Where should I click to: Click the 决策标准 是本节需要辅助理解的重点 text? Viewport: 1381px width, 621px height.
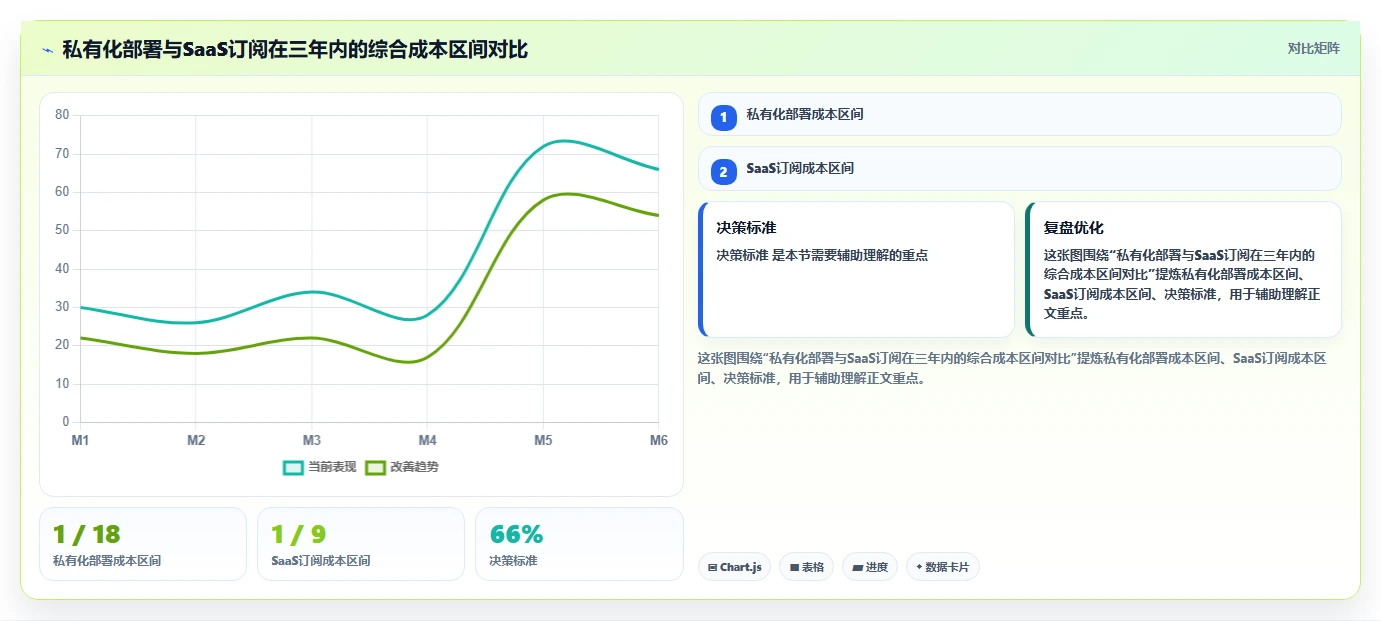click(x=822, y=255)
